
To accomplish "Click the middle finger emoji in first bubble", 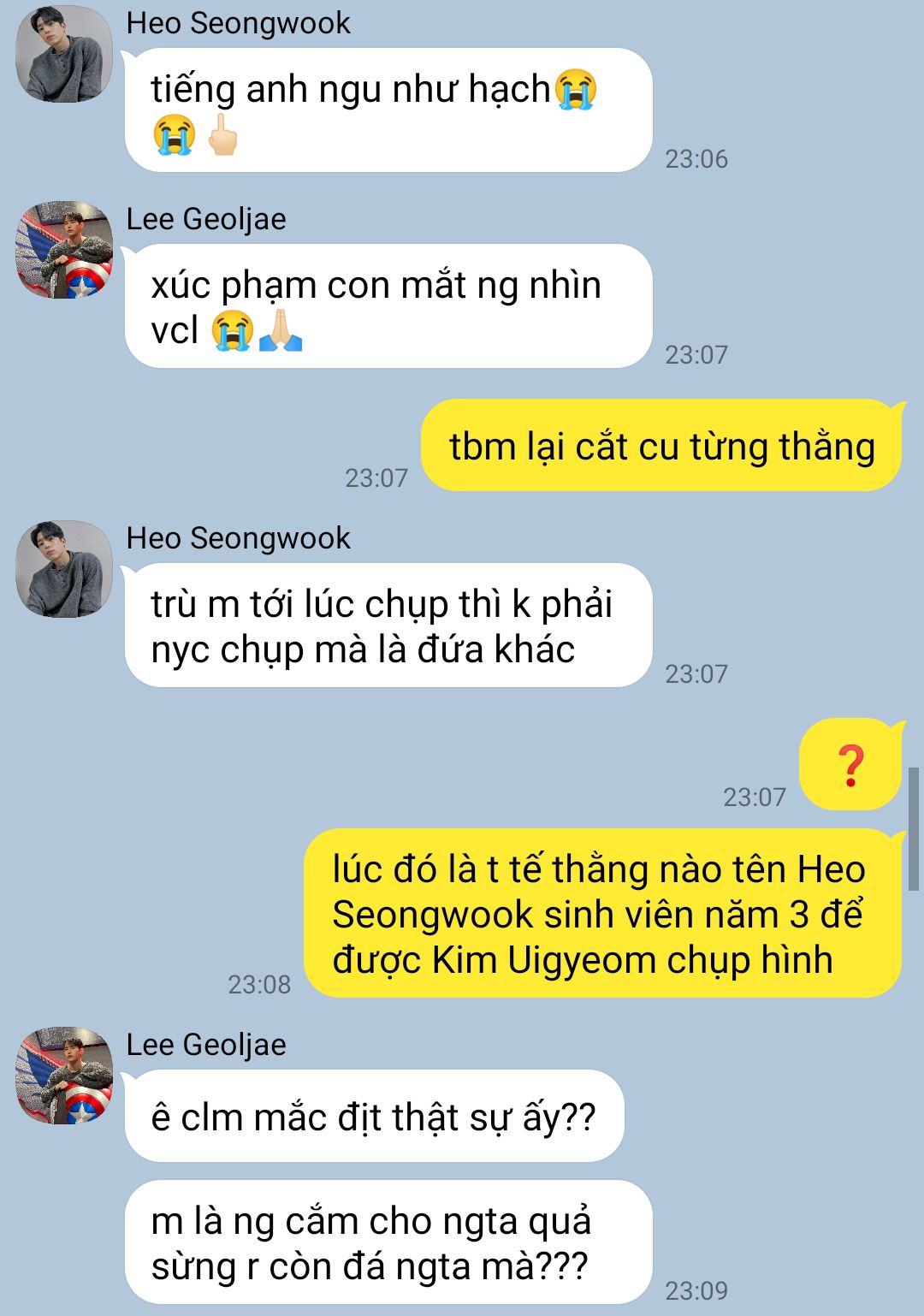I will click(222, 134).
